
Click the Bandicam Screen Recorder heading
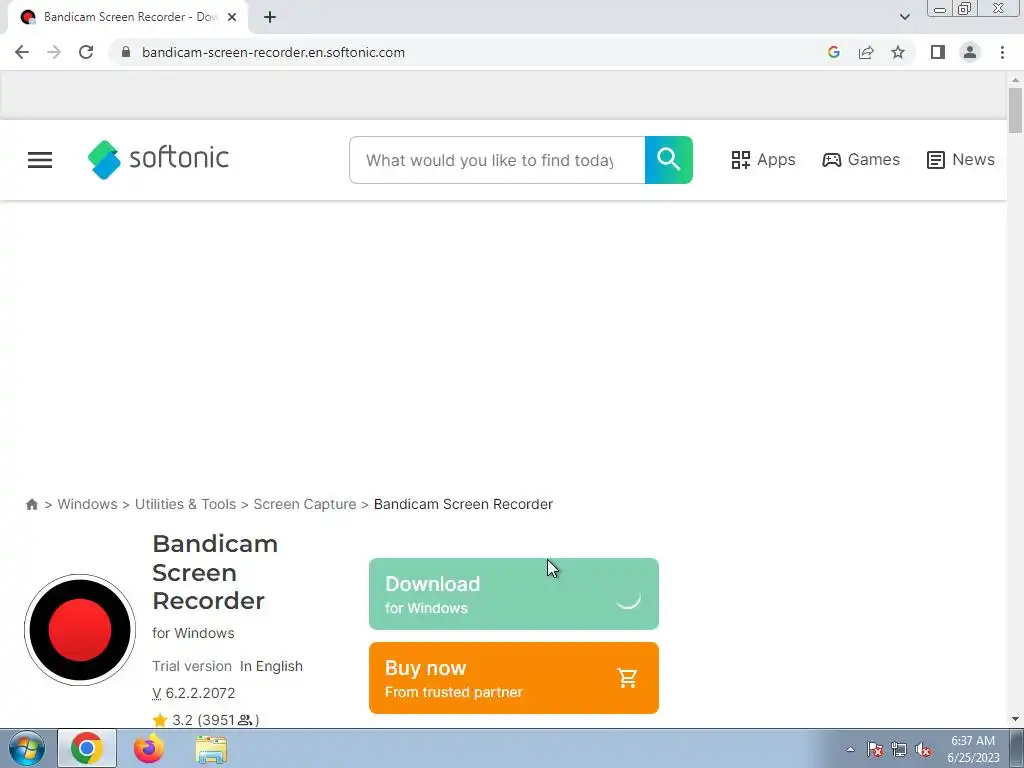[x=215, y=572]
